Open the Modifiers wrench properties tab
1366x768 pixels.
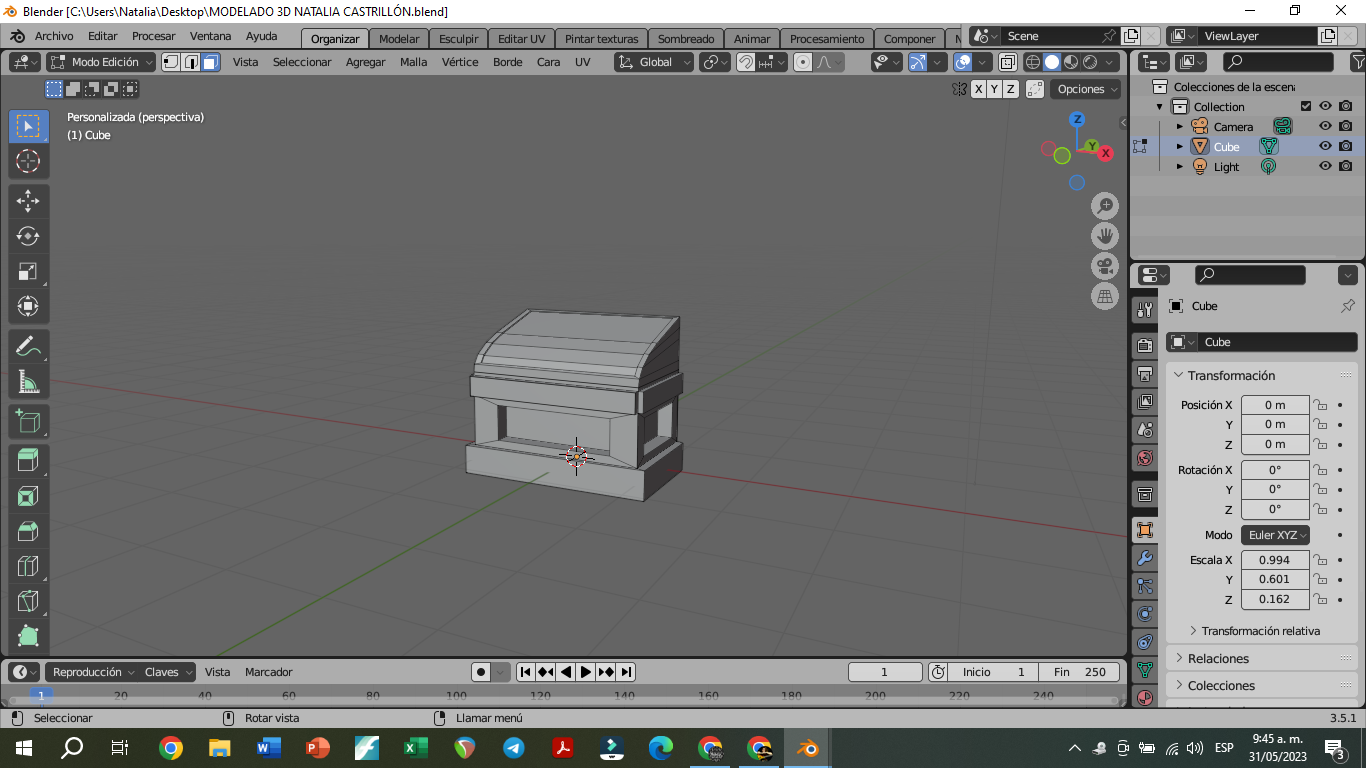(x=1145, y=558)
